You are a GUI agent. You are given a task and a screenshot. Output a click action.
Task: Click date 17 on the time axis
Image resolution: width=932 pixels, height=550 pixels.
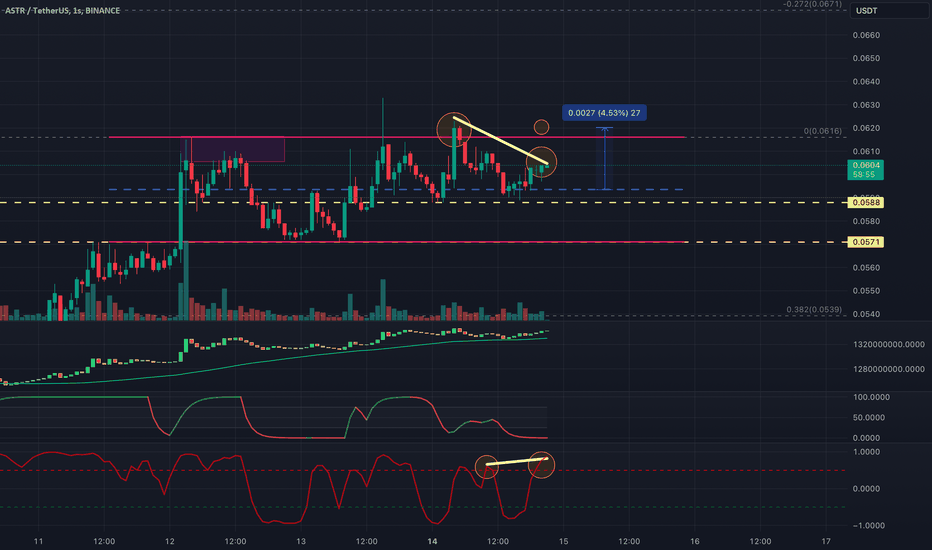pos(826,541)
